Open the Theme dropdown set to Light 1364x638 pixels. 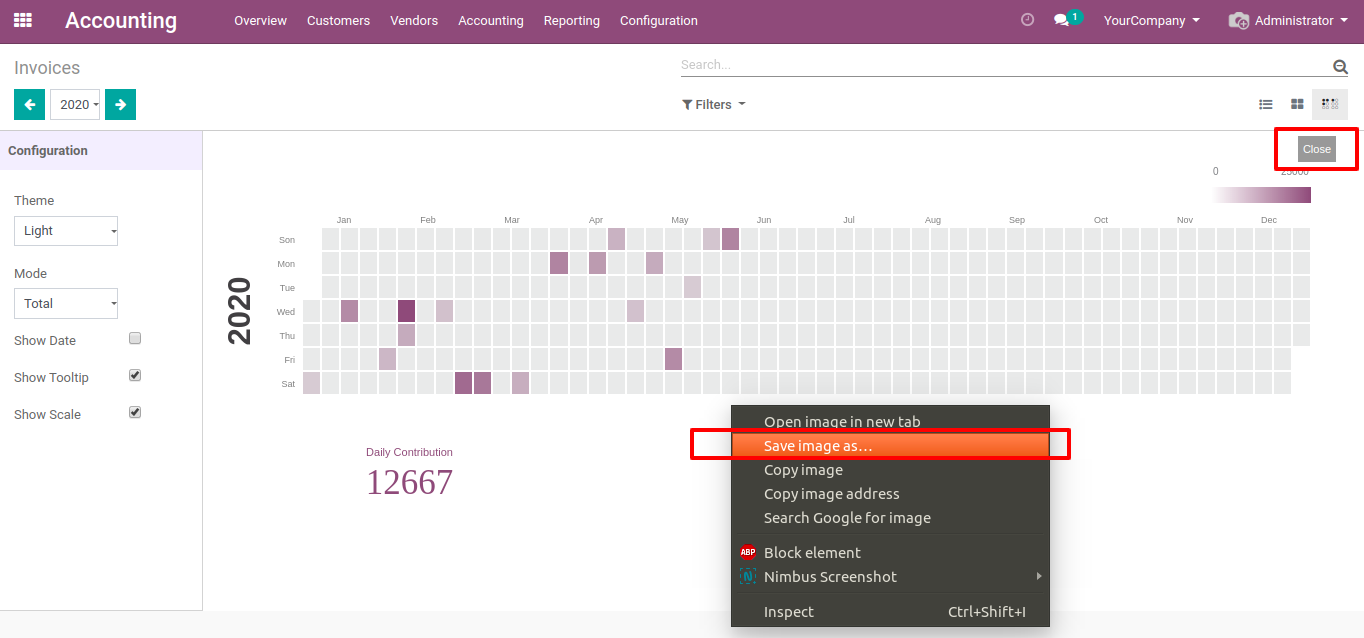(66, 231)
